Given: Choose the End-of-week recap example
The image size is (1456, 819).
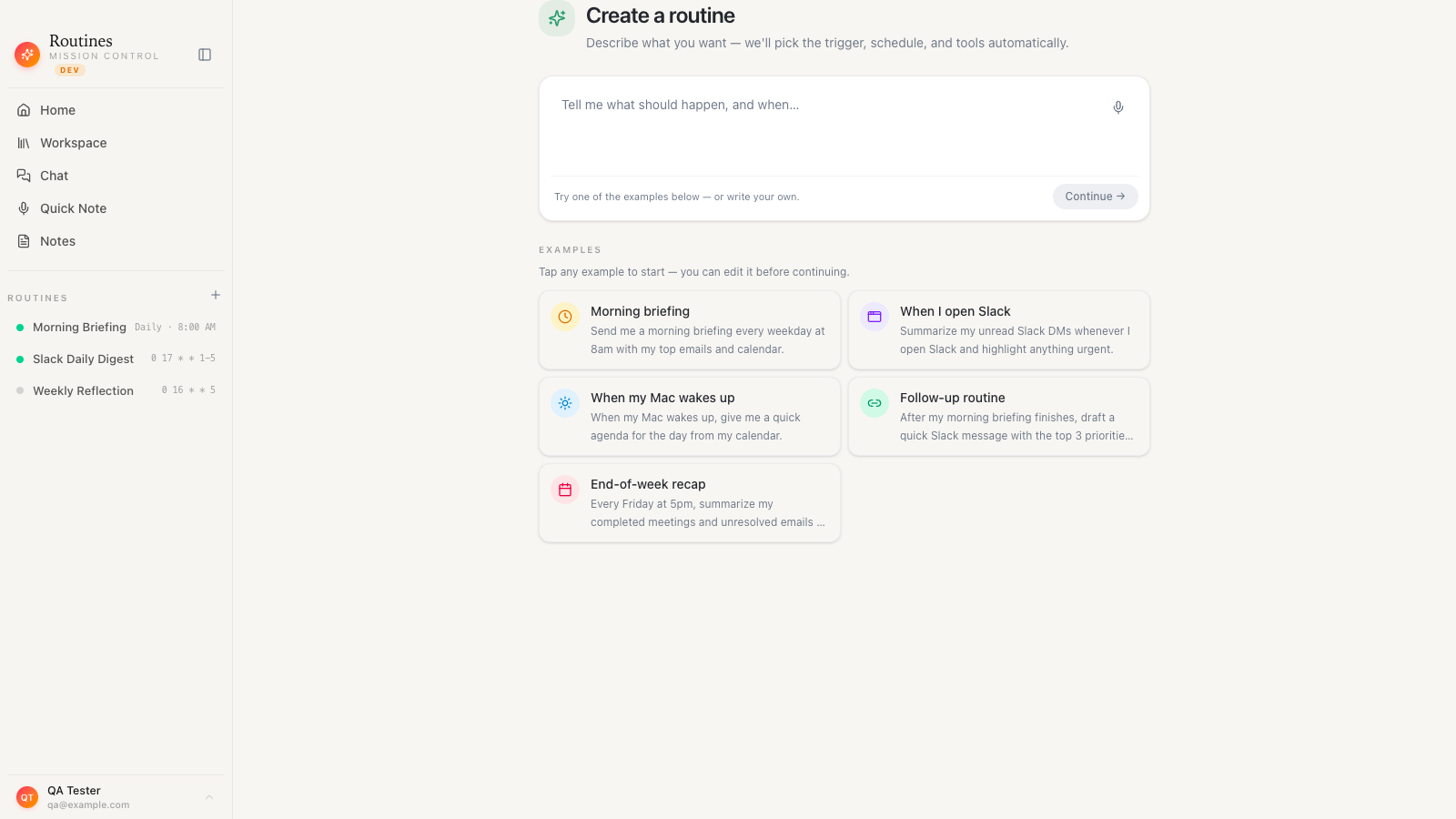Looking at the screenshot, I should click(690, 503).
